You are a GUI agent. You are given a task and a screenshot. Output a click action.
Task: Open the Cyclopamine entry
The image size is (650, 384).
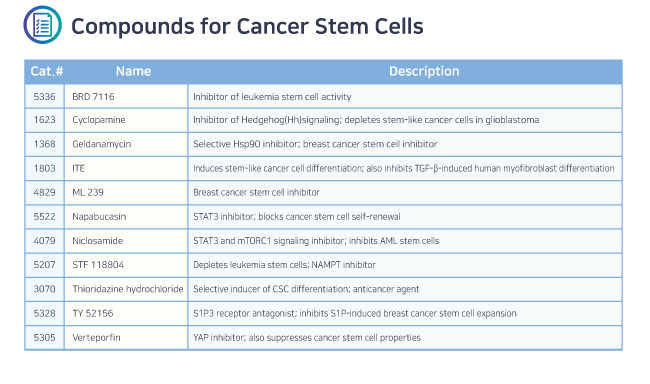pos(99,120)
